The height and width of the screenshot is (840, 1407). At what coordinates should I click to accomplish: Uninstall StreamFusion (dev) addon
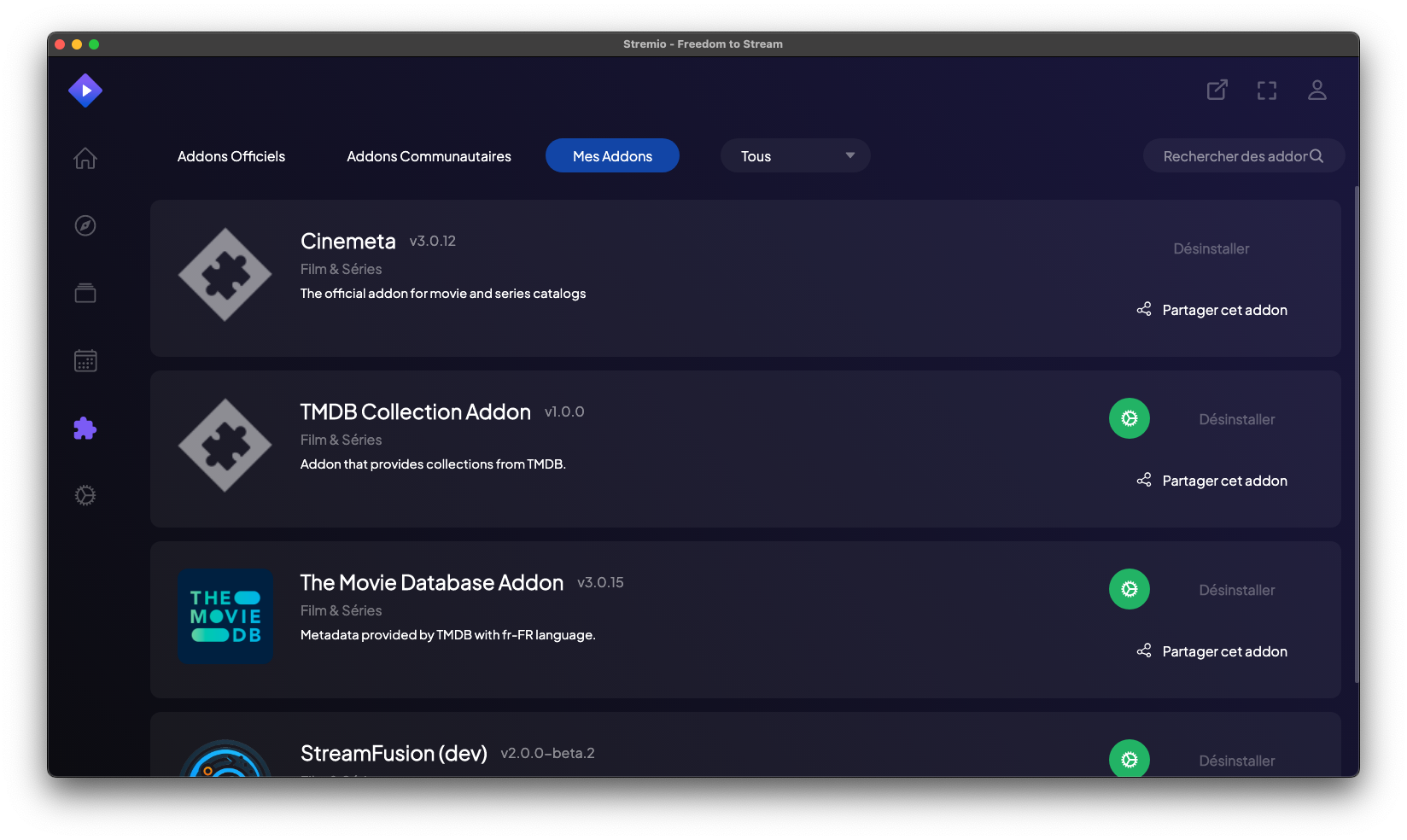click(x=1236, y=760)
